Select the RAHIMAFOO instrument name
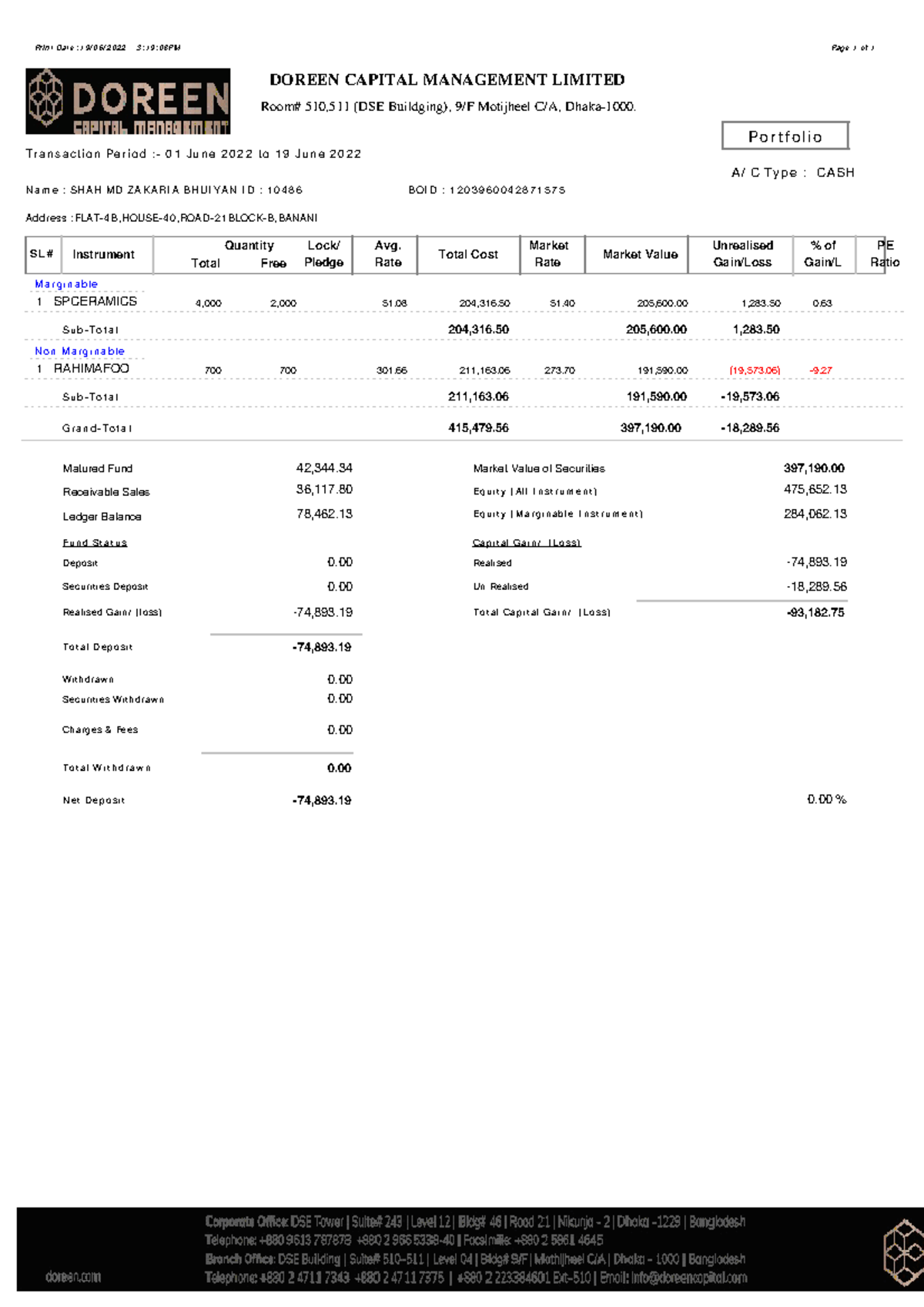 (x=92, y=369)
